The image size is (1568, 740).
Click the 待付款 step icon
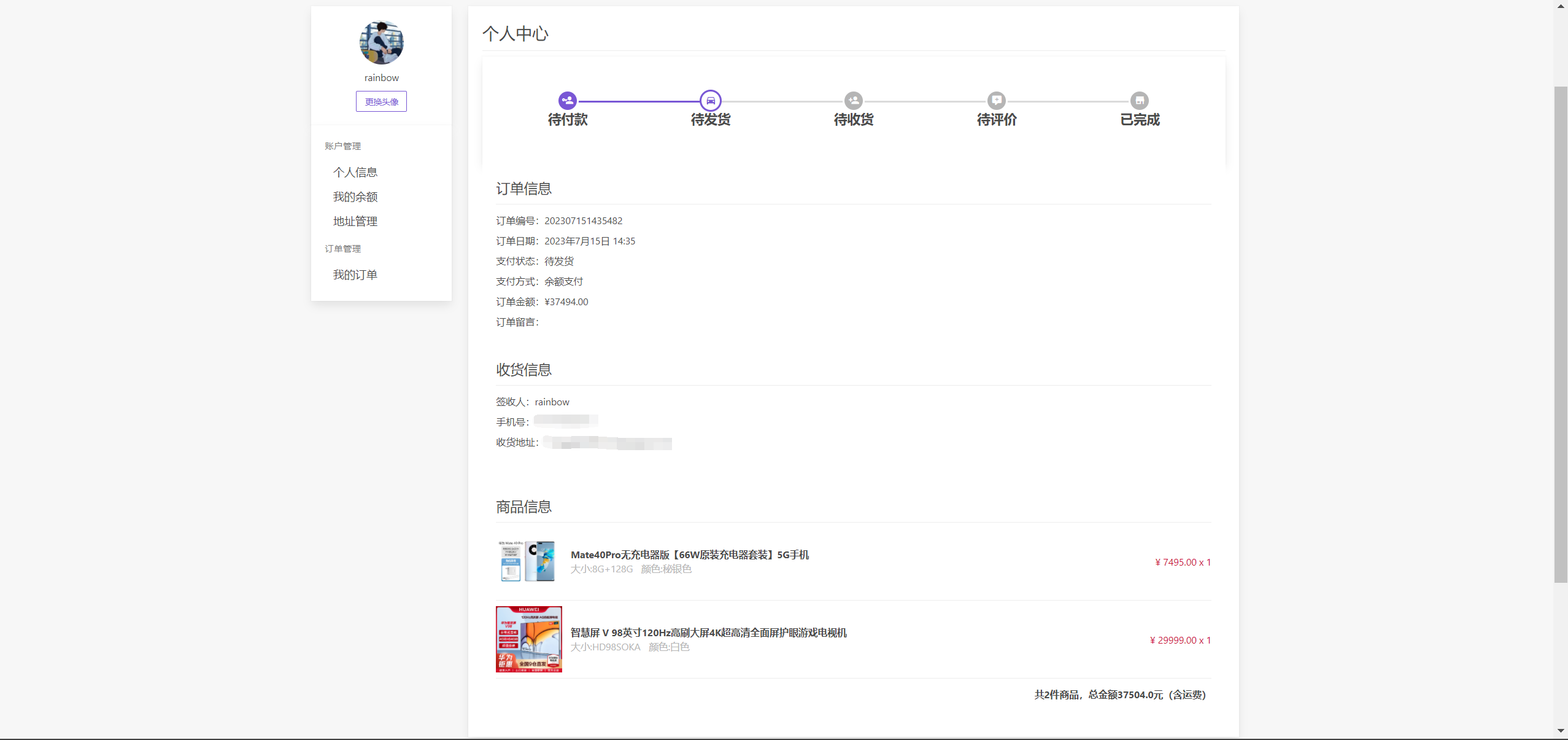(x=567, y=100)
